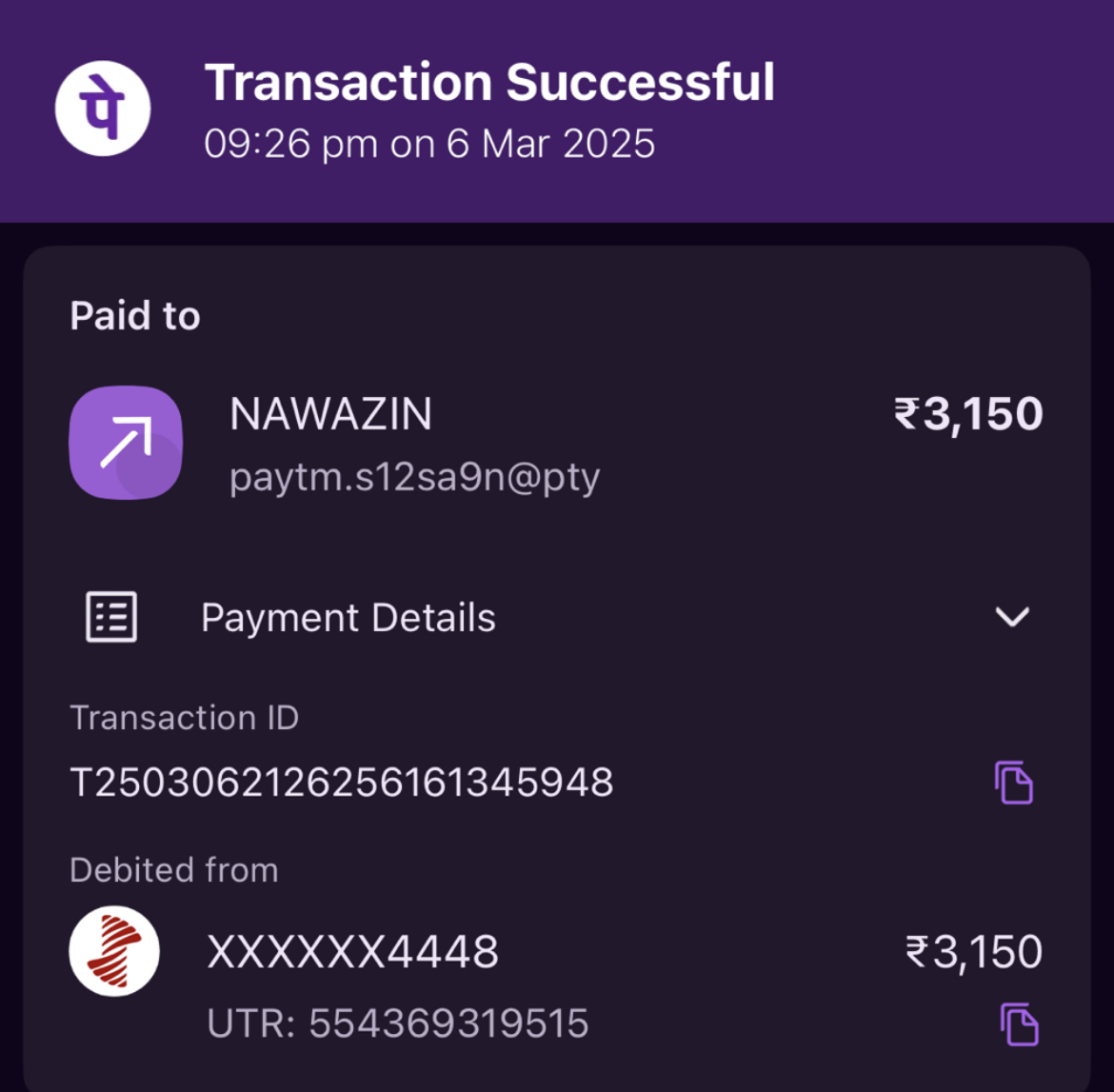
Task: Click the paytm.s12sa9n@pty UPI ID
Action: (x=414, y=476)
